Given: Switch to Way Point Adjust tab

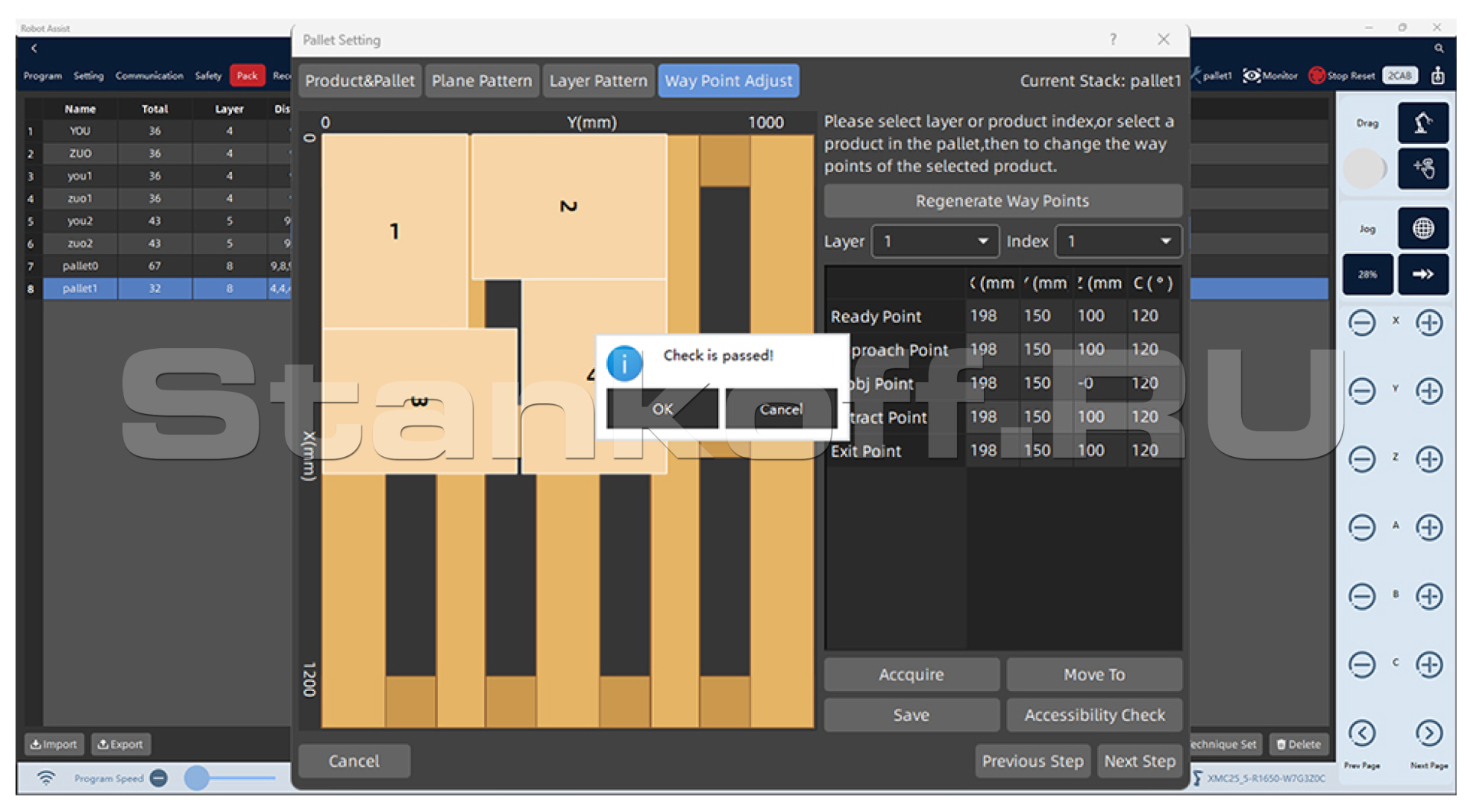Looking at the screenshot, I should (728, 80).
